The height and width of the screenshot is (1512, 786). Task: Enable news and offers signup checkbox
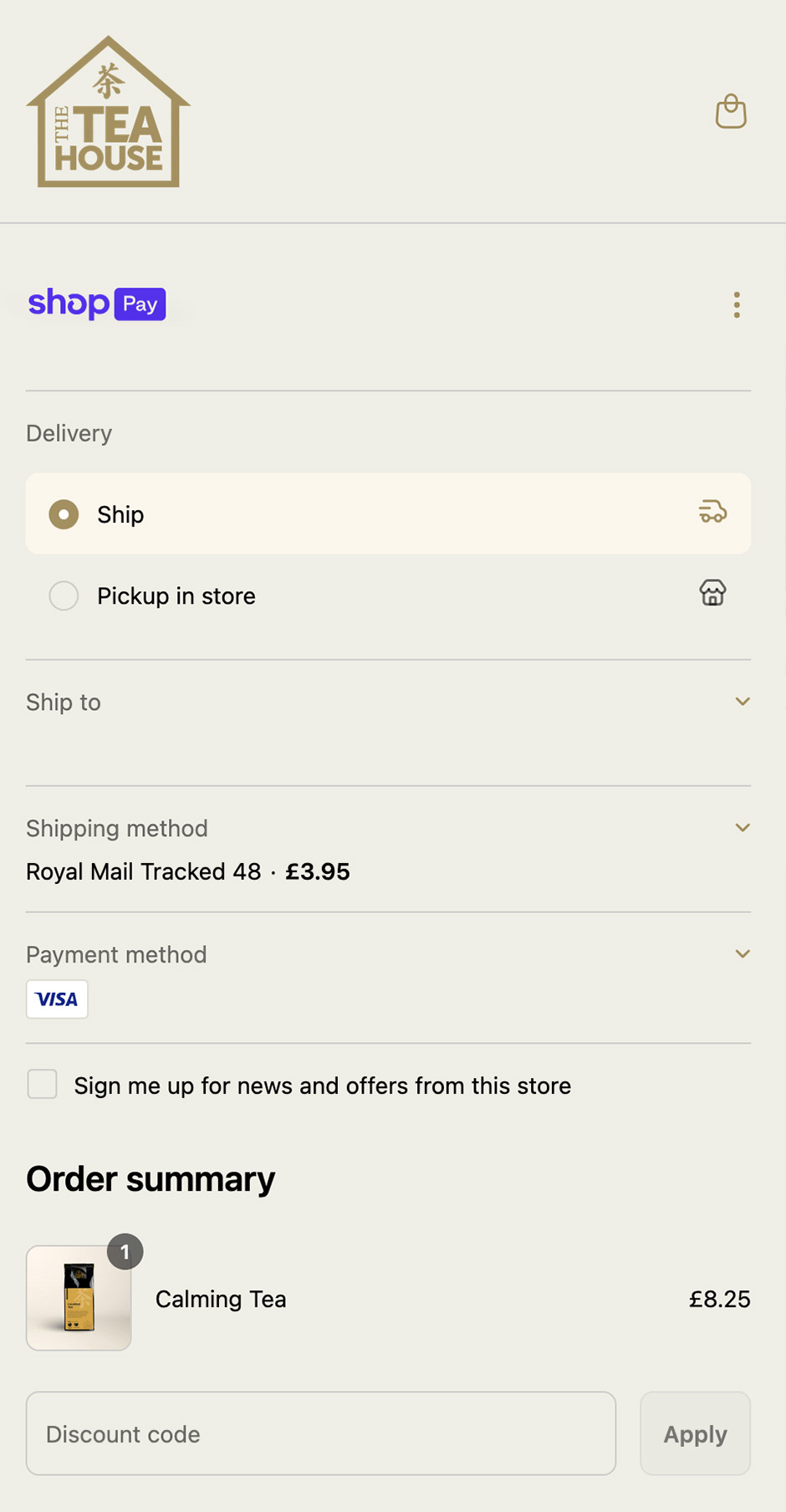[x=43, y=1085]
